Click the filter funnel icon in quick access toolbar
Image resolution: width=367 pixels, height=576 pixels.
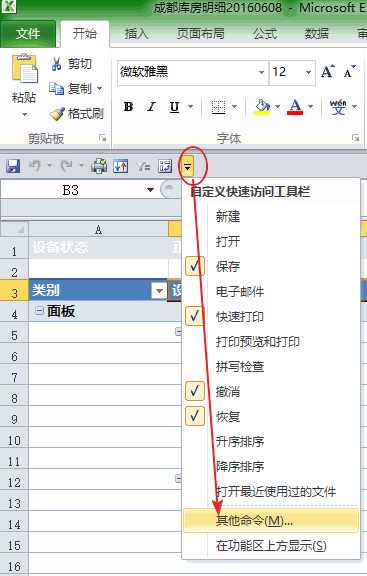click(143, 166)
